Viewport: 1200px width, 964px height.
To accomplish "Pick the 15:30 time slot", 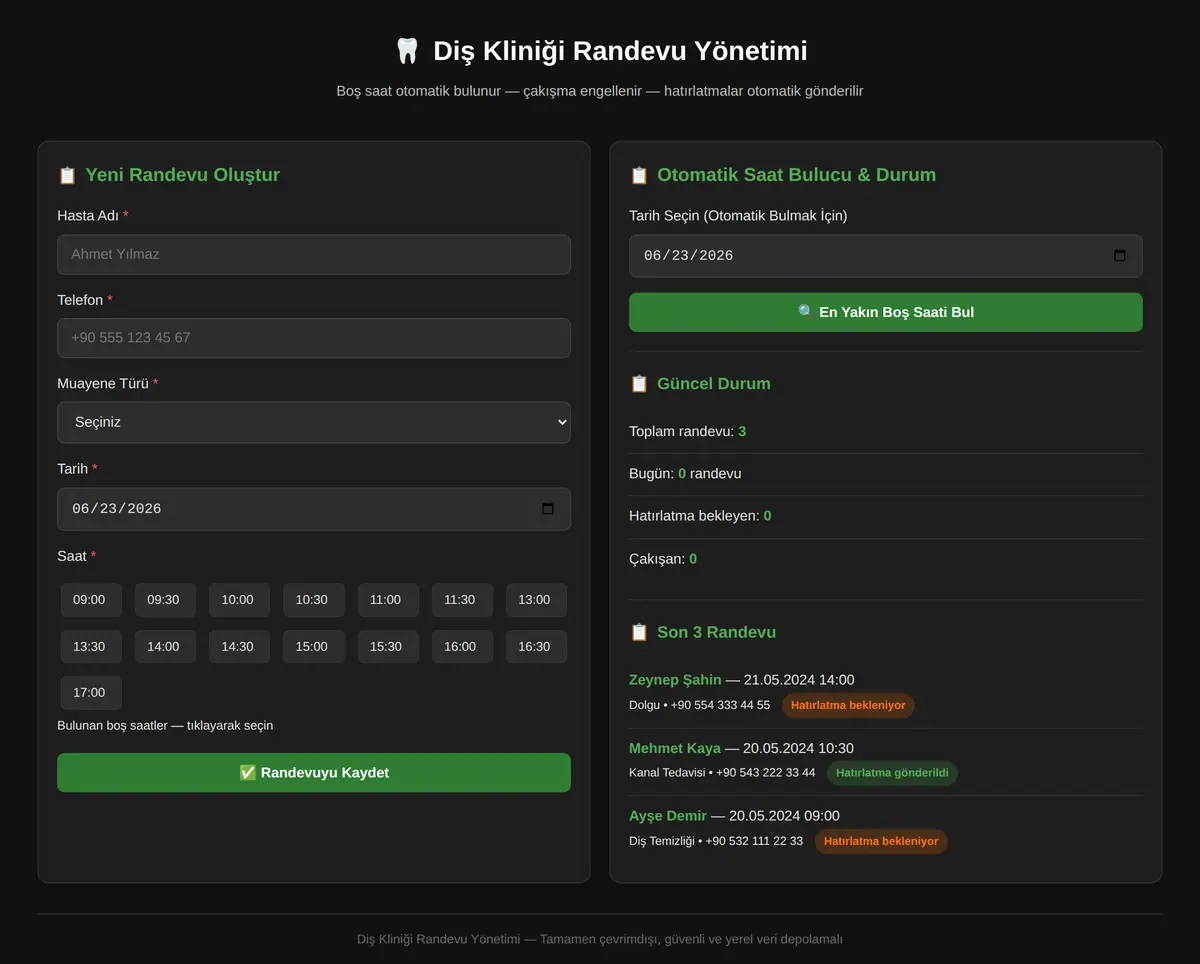I will 386,647.
